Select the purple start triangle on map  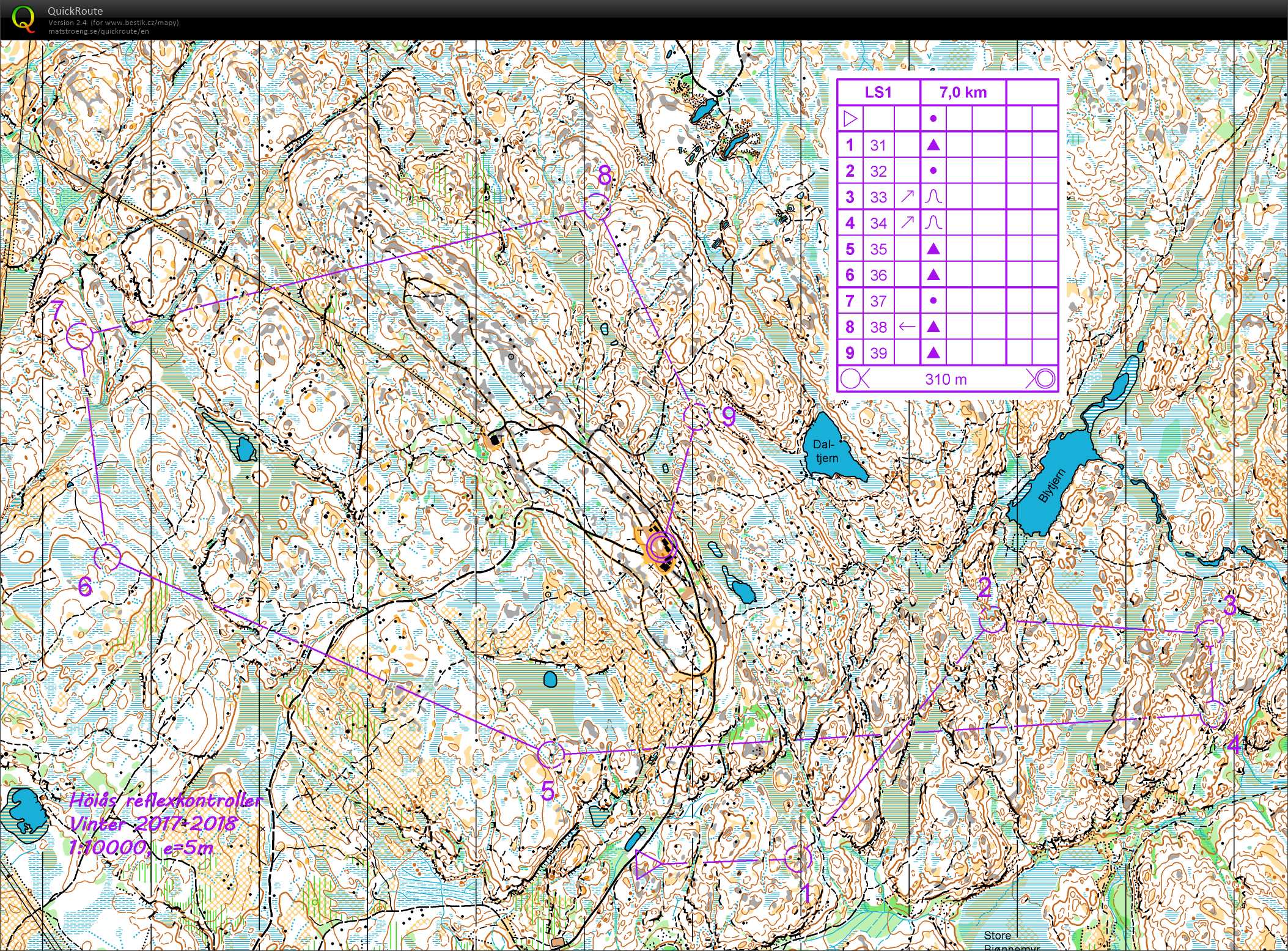[648, 864]
